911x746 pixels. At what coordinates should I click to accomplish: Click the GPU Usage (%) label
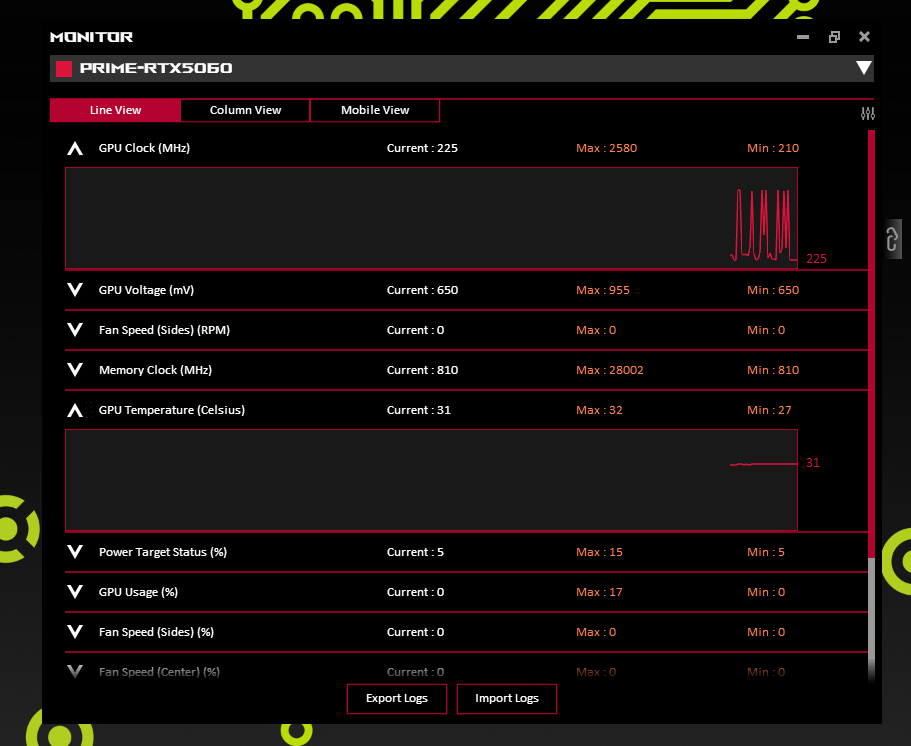pyautogui.click(x=138, y=592)
